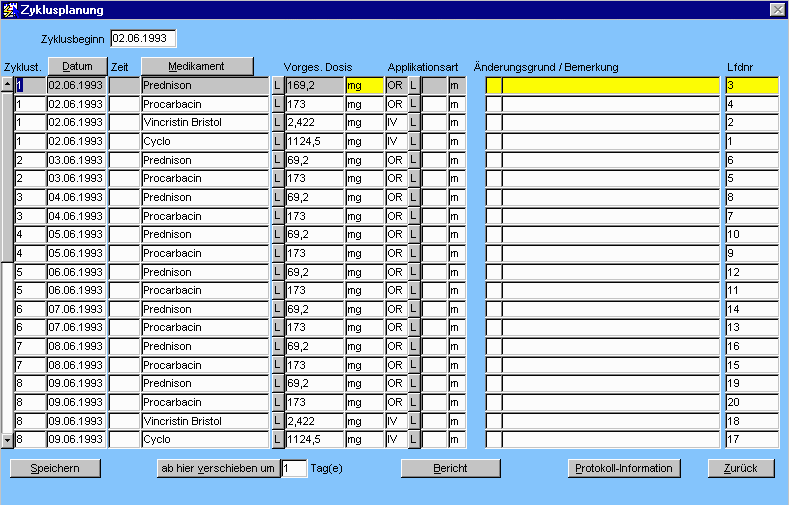Click the Medikament column header button
Screen dimensions: 789x505
pyautogui.click(x=196, y=67)
